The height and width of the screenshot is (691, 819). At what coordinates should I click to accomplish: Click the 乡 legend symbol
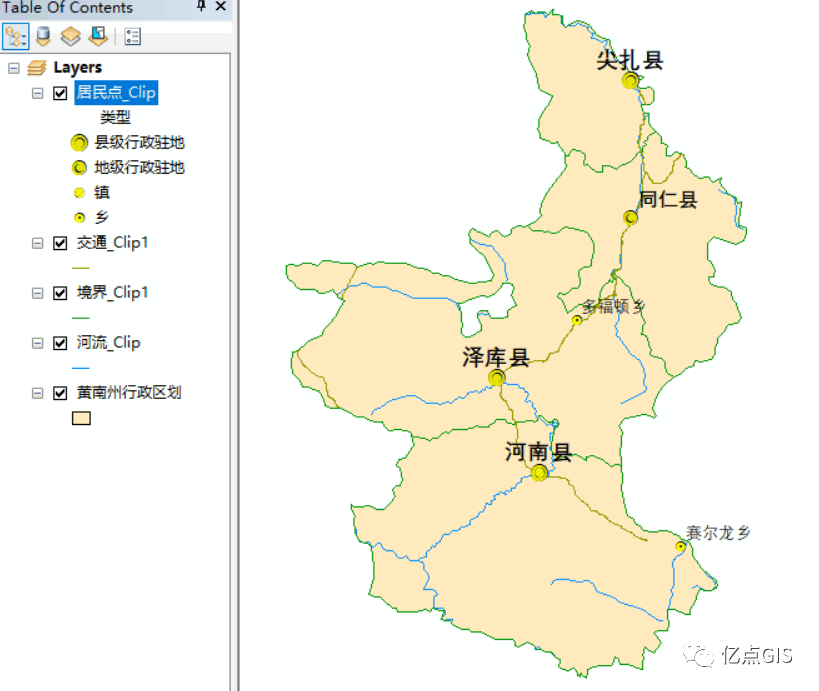coord(79,217)
